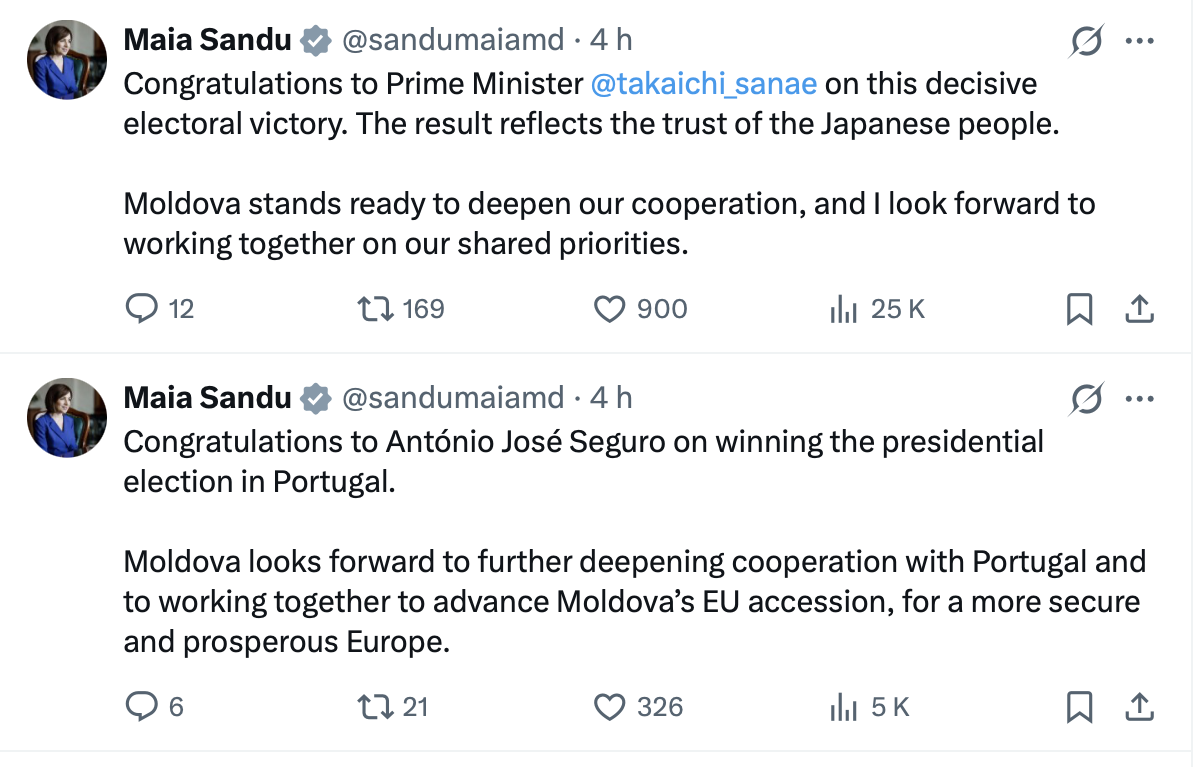Open the @takaichi_sanae mention link
This screenshot has width=1195, height=767.
pos(703,83)
